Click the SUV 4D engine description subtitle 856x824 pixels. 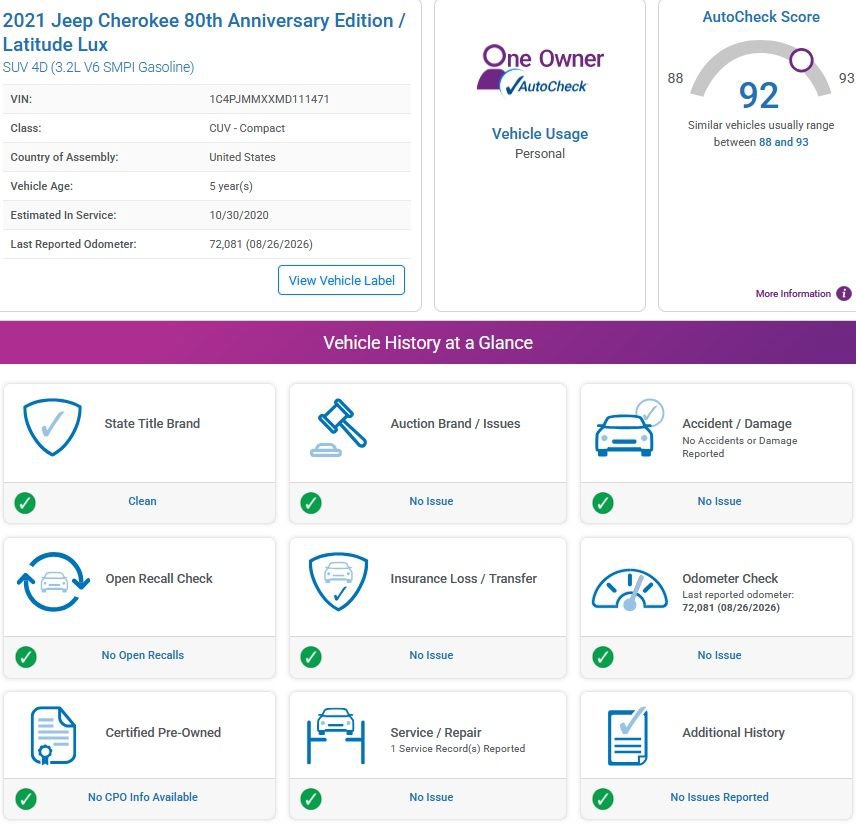point(98,67)
